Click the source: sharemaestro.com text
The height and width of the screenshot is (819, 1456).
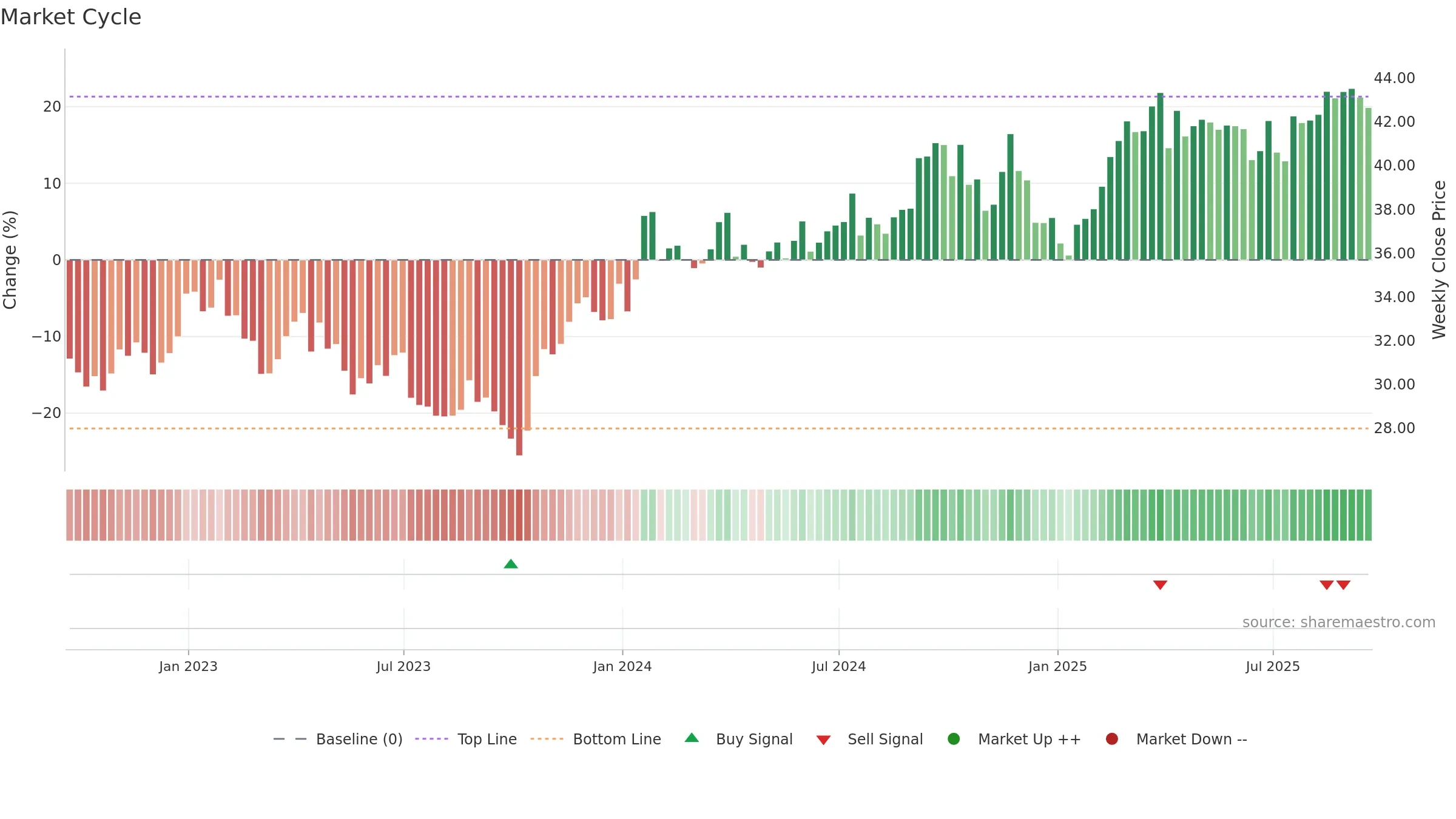[1339, 622]
